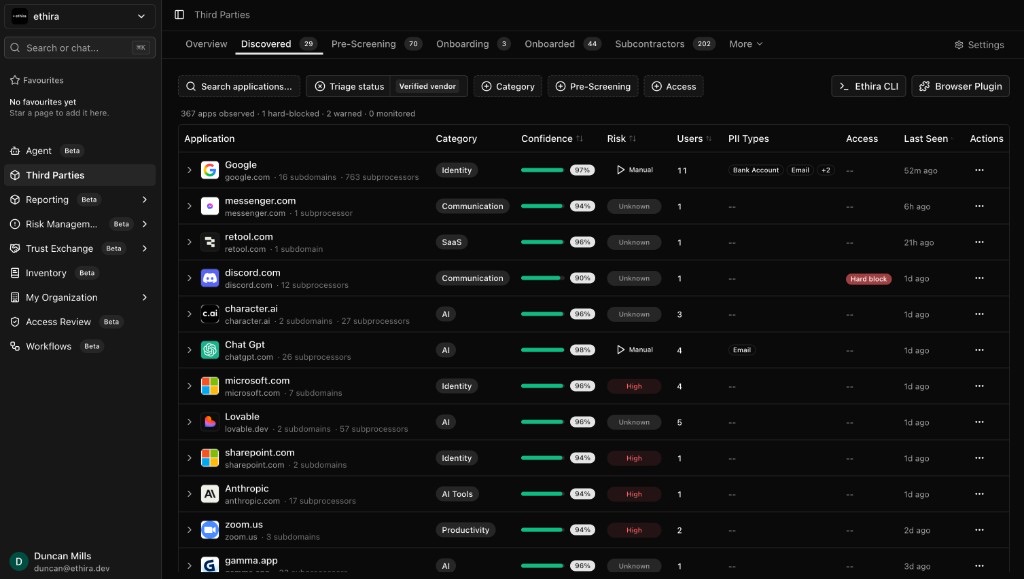This screenshot has height=579, width=1024.
Task: Expand the microsoft.com row
Action: [x=189, y=386]
